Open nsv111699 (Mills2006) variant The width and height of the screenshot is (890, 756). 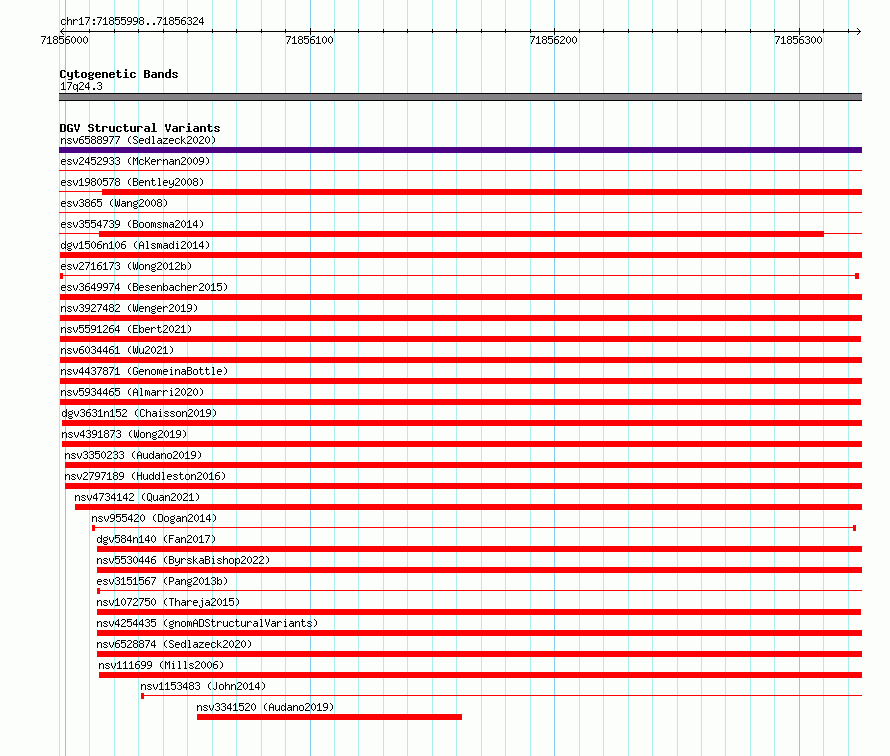coord(161,665)
